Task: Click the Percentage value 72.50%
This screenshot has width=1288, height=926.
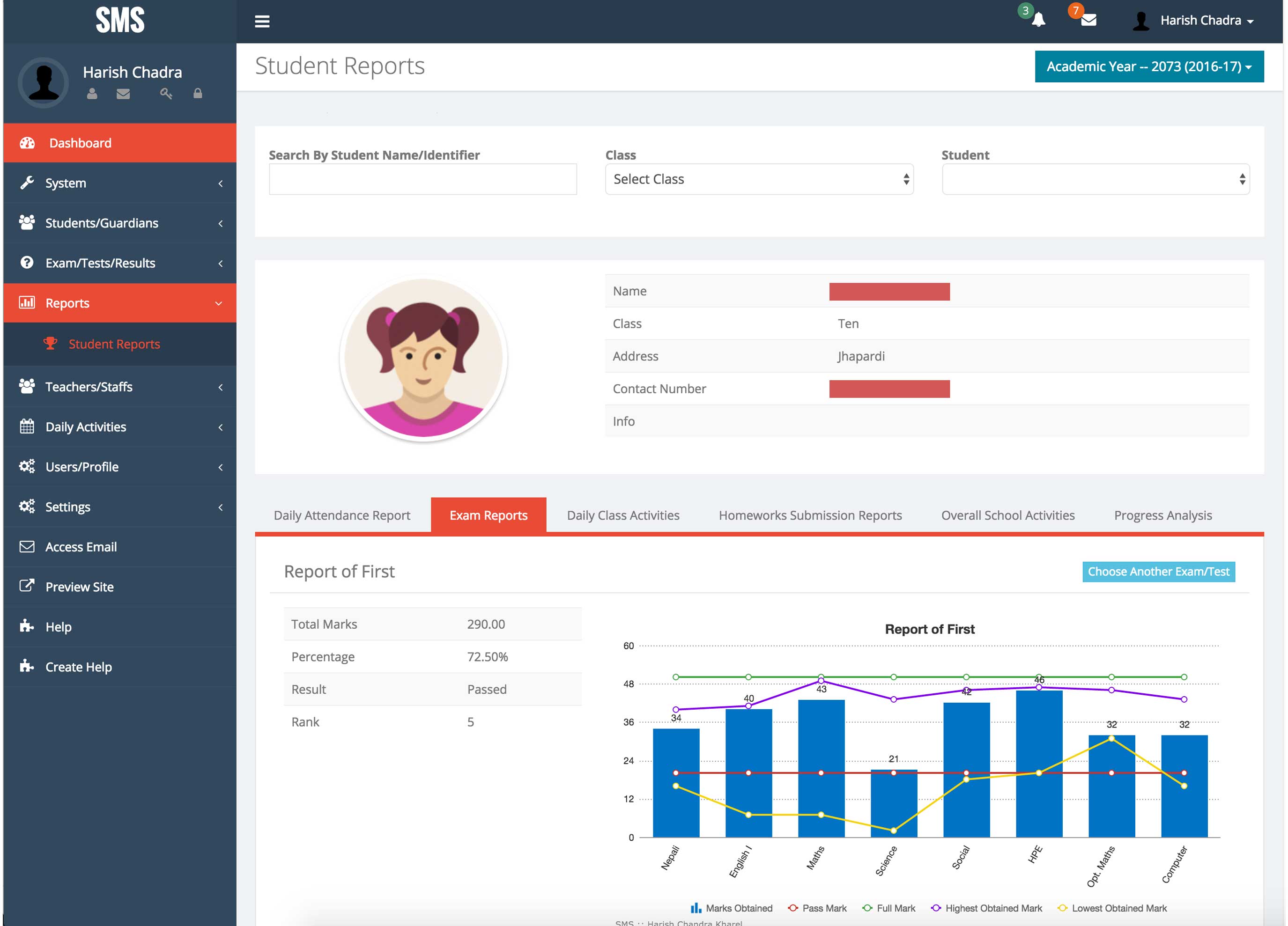Action: coord(487,656)
